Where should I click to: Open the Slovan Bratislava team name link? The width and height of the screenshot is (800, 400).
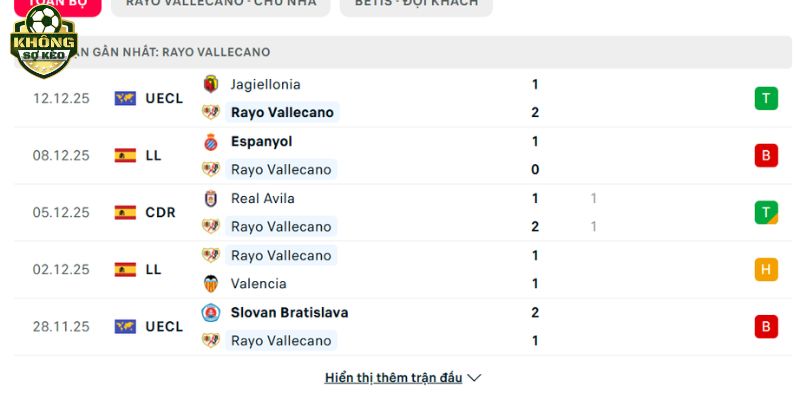pyautogui.click(x=289, y=312)
